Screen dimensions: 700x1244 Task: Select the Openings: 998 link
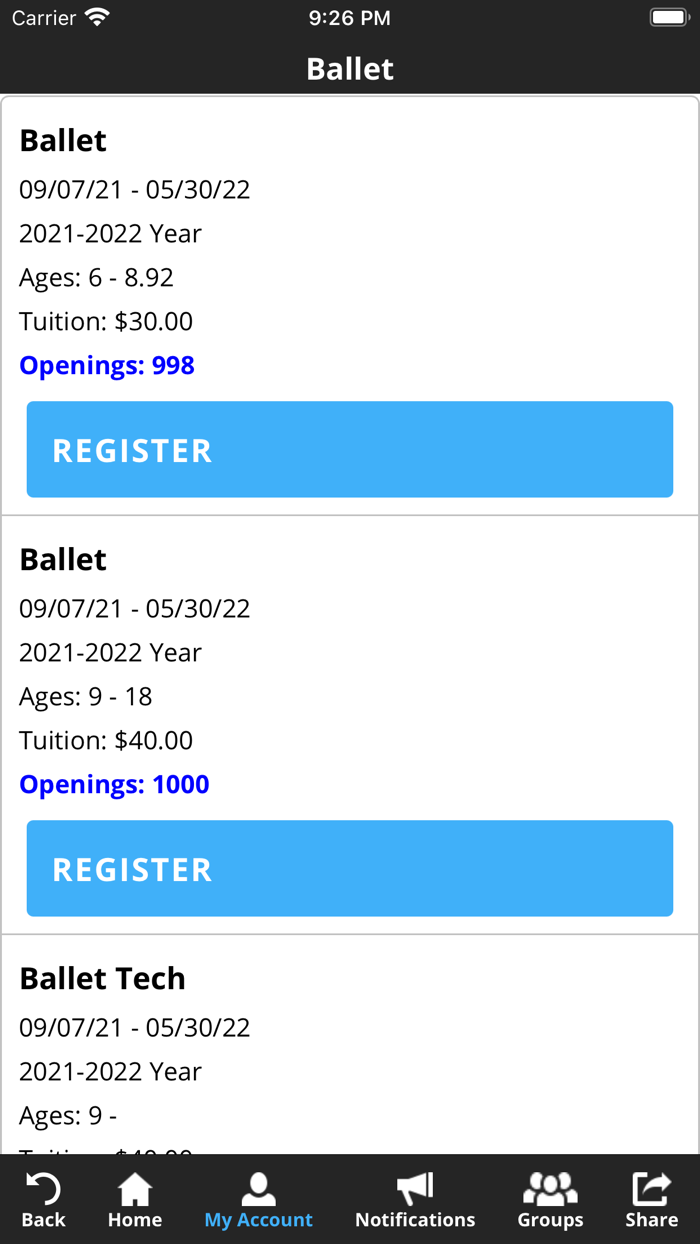click(x=106, y=365)
